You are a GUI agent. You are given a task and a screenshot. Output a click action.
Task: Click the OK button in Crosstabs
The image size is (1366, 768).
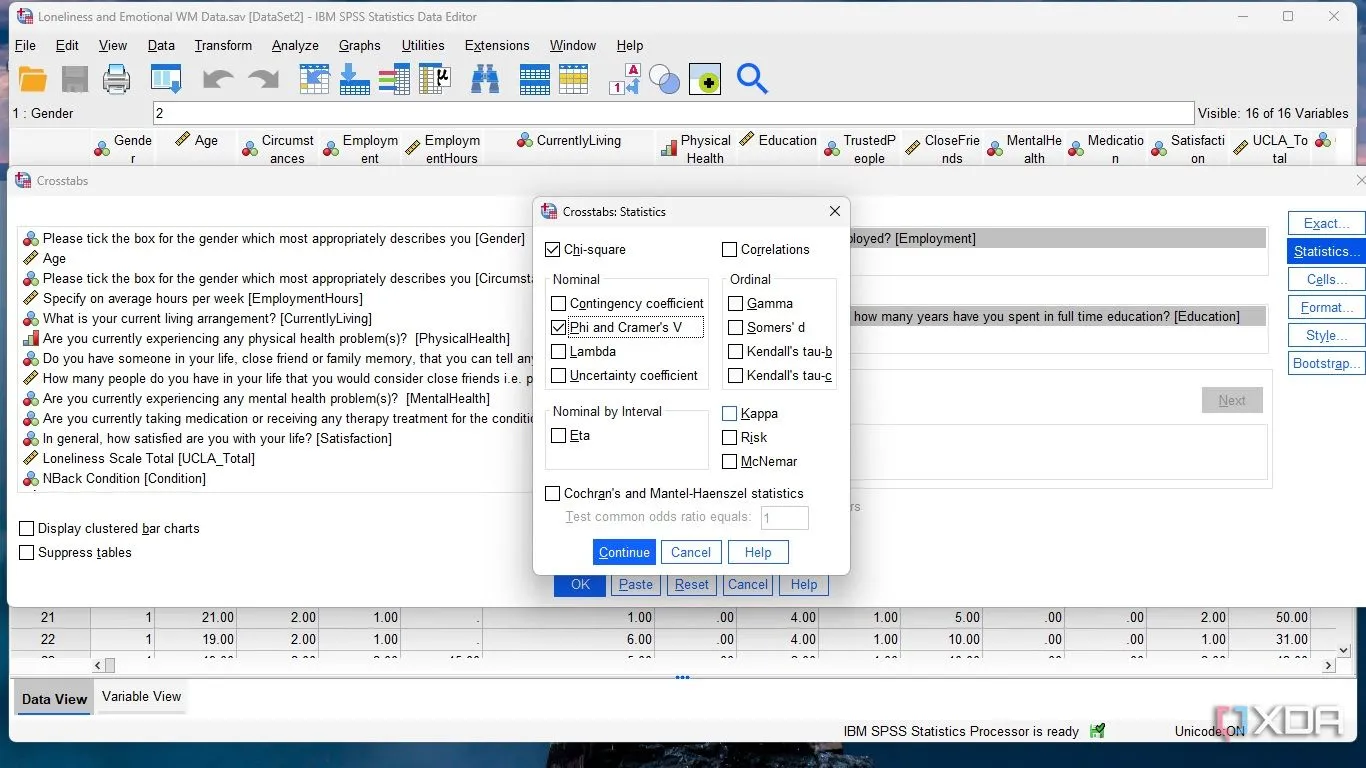[580, 584]
